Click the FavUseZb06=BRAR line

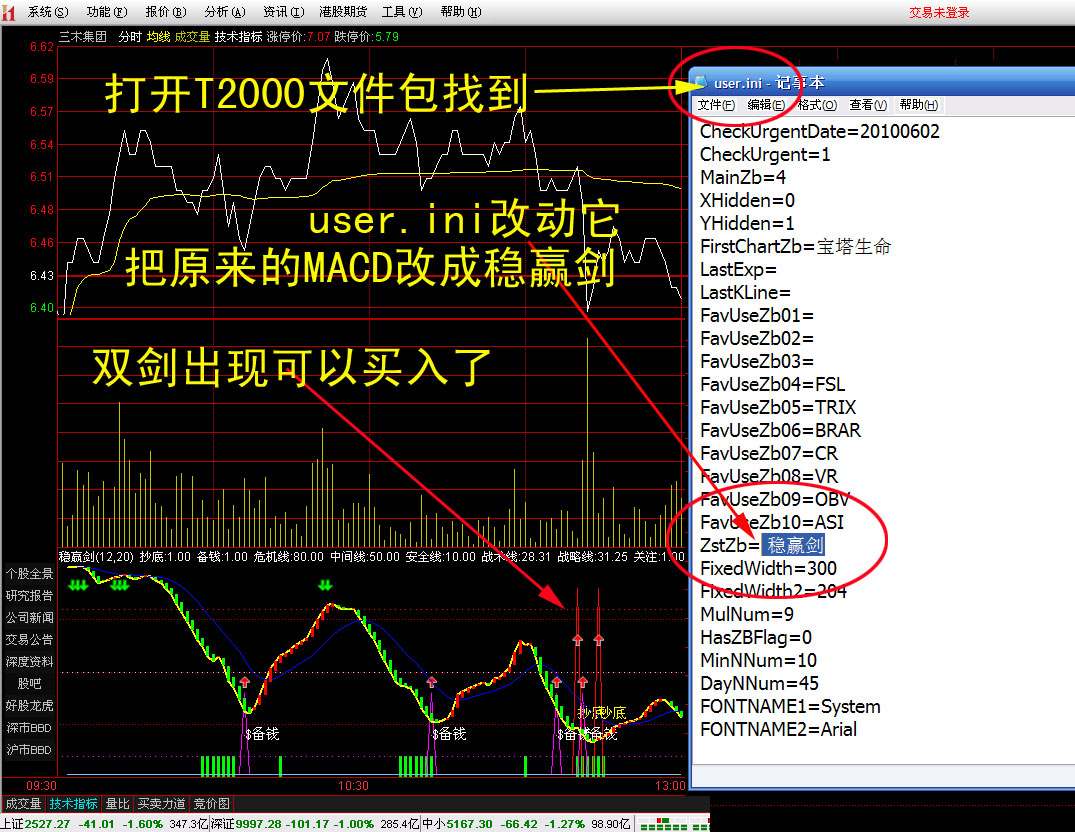[780, 430]
